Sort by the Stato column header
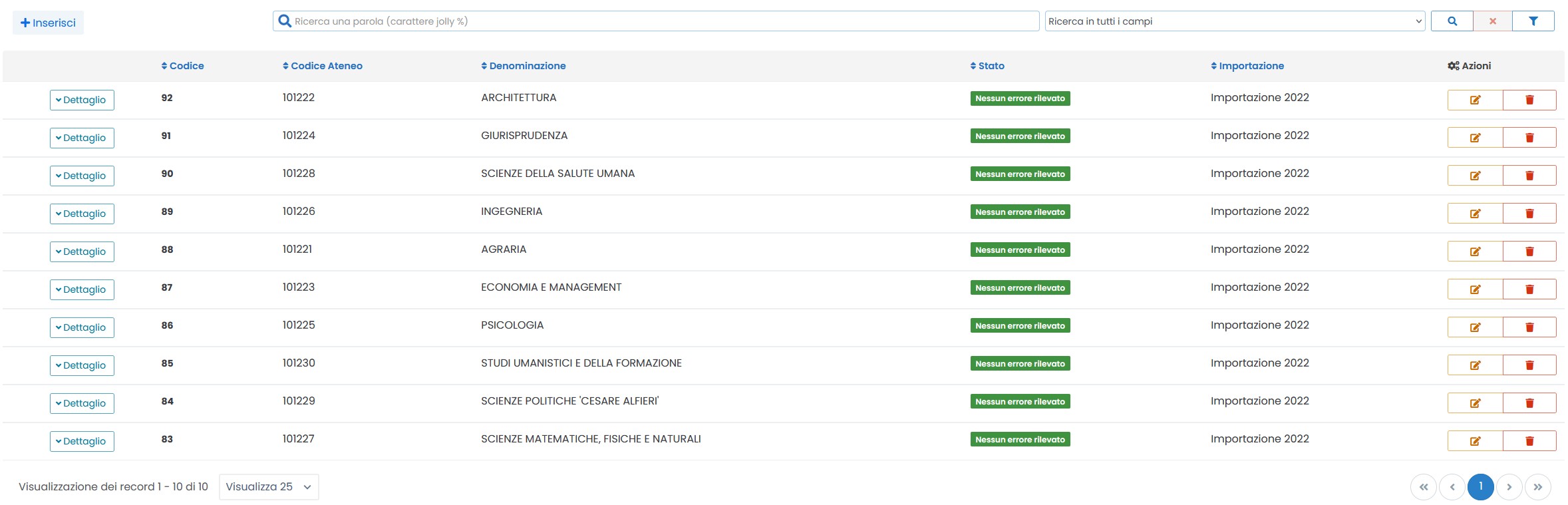The width and height of the screenshot is (1568, 505). [x=987, y=66]
